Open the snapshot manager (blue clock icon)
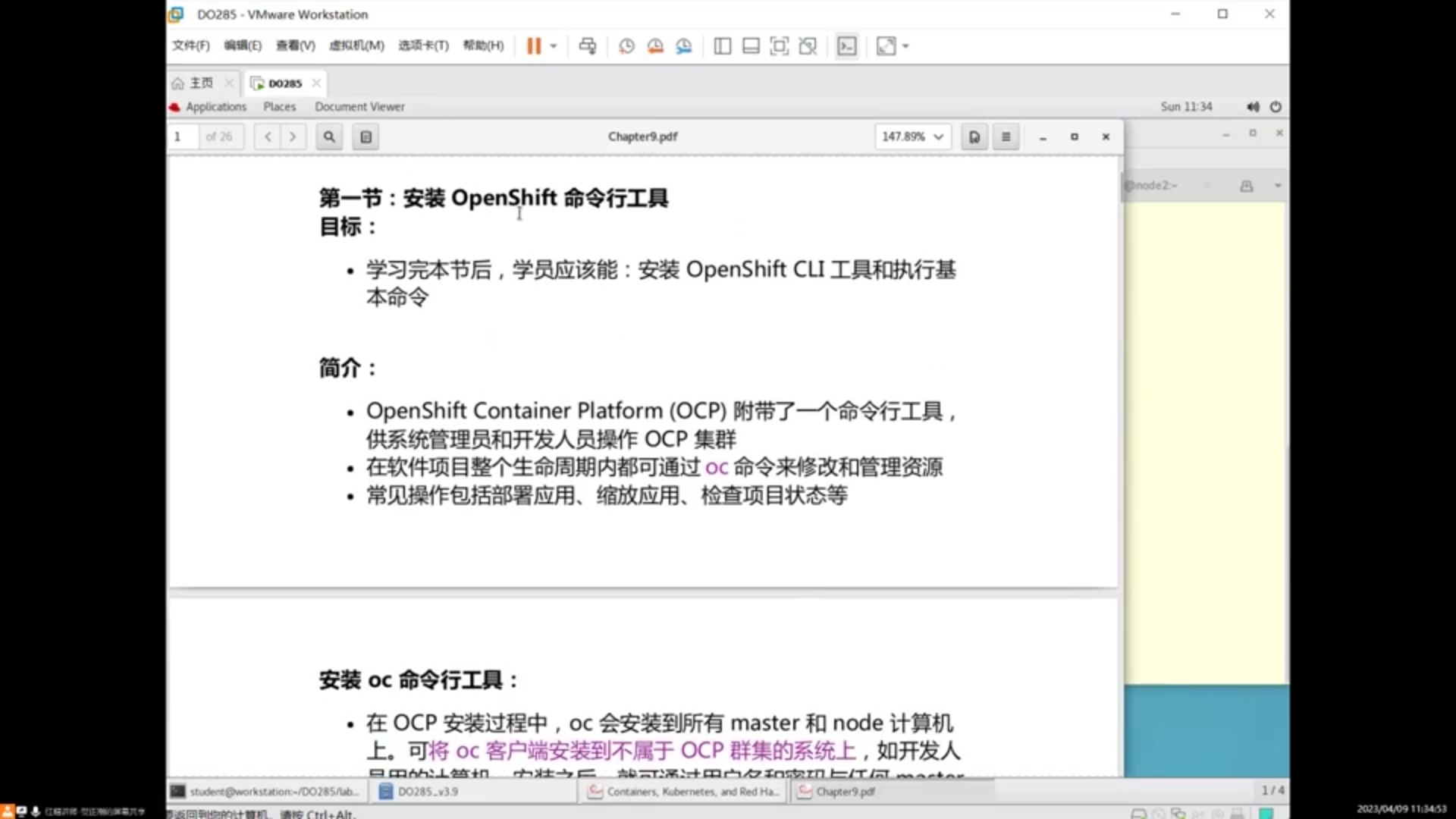The height and width of the screenshot is (819, 1456). (684, 46)
